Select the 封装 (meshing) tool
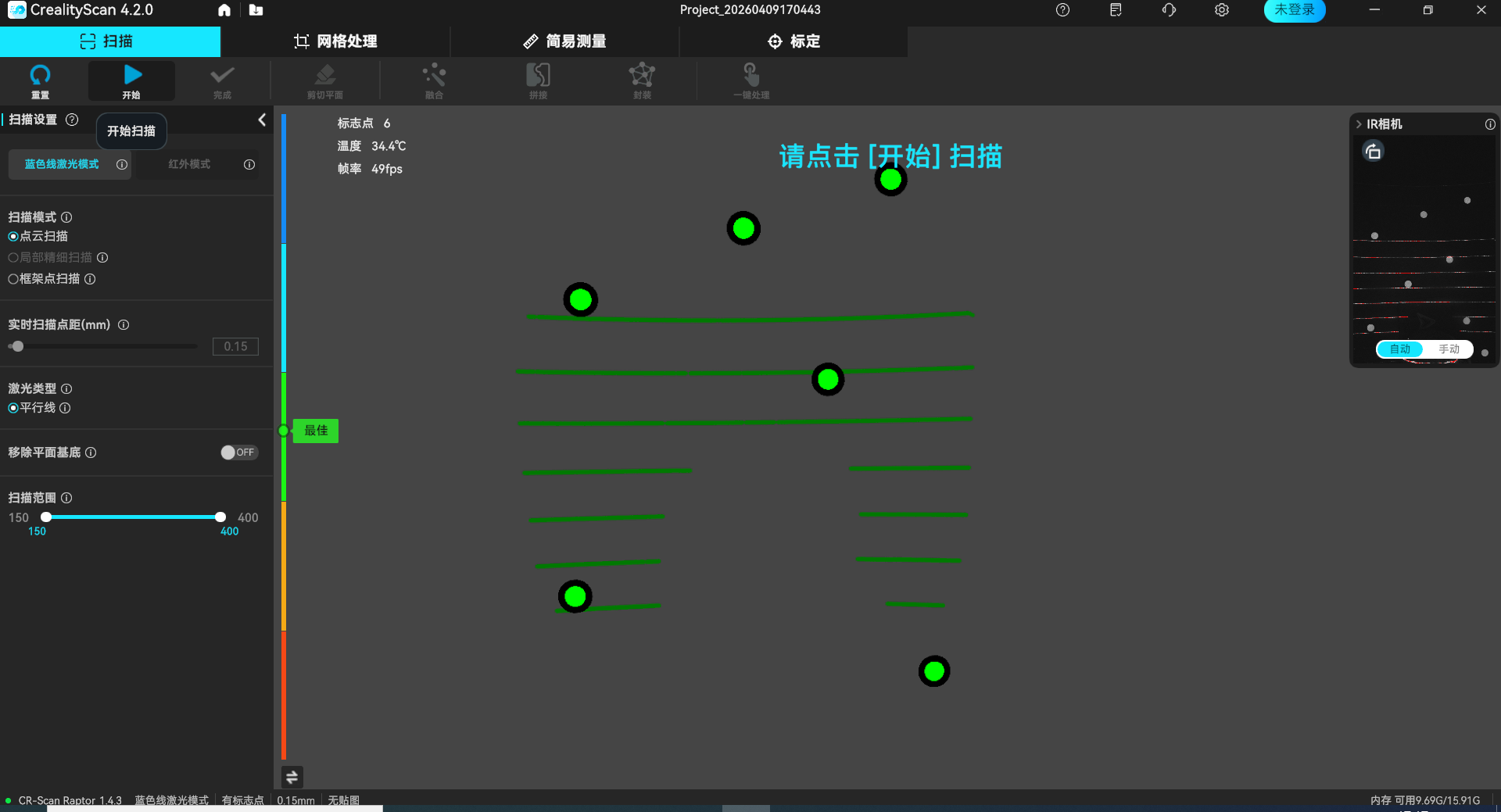1501x812 pixels. [x=641, y=80]
